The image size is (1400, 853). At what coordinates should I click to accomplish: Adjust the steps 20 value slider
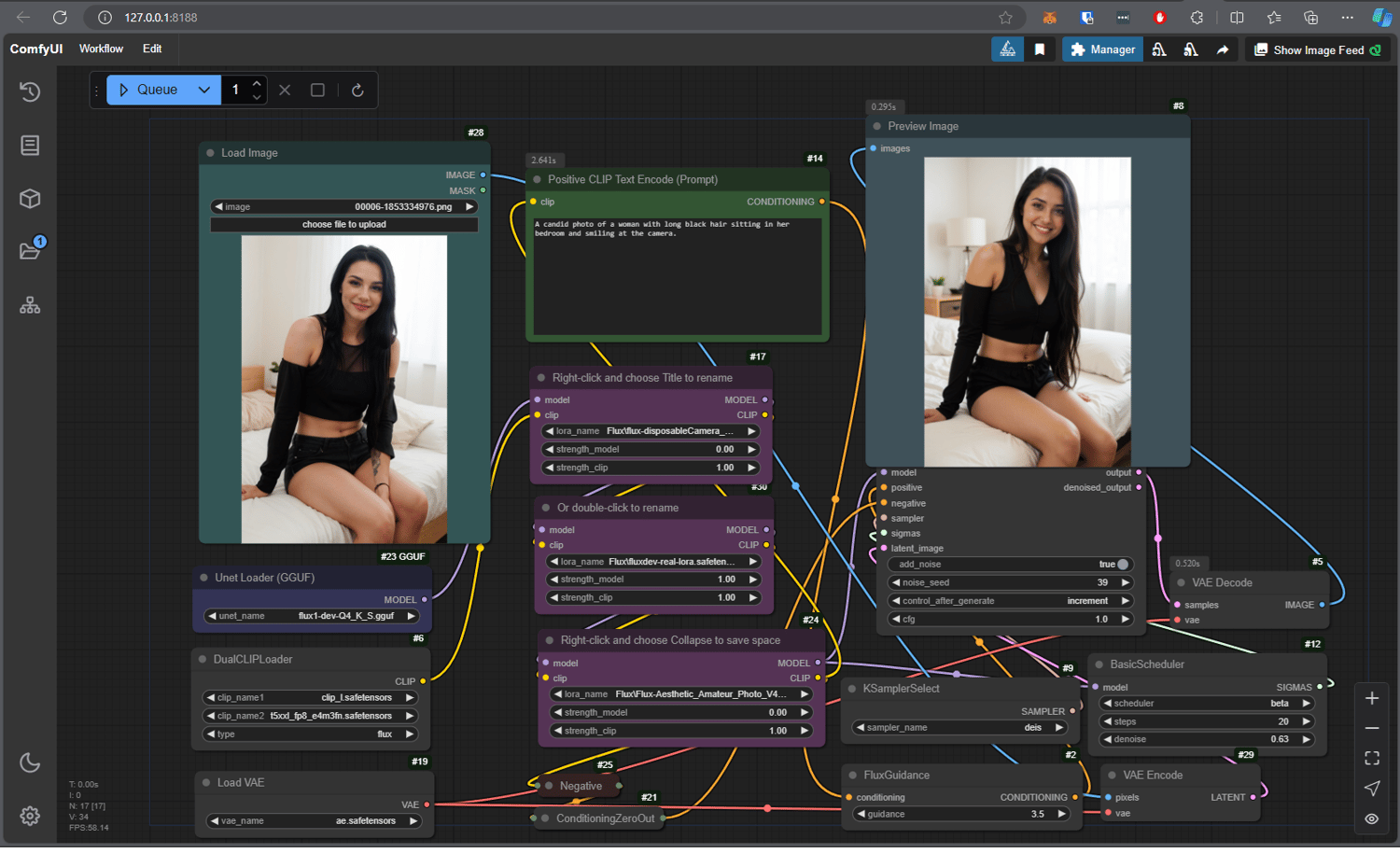(1207, 721)
